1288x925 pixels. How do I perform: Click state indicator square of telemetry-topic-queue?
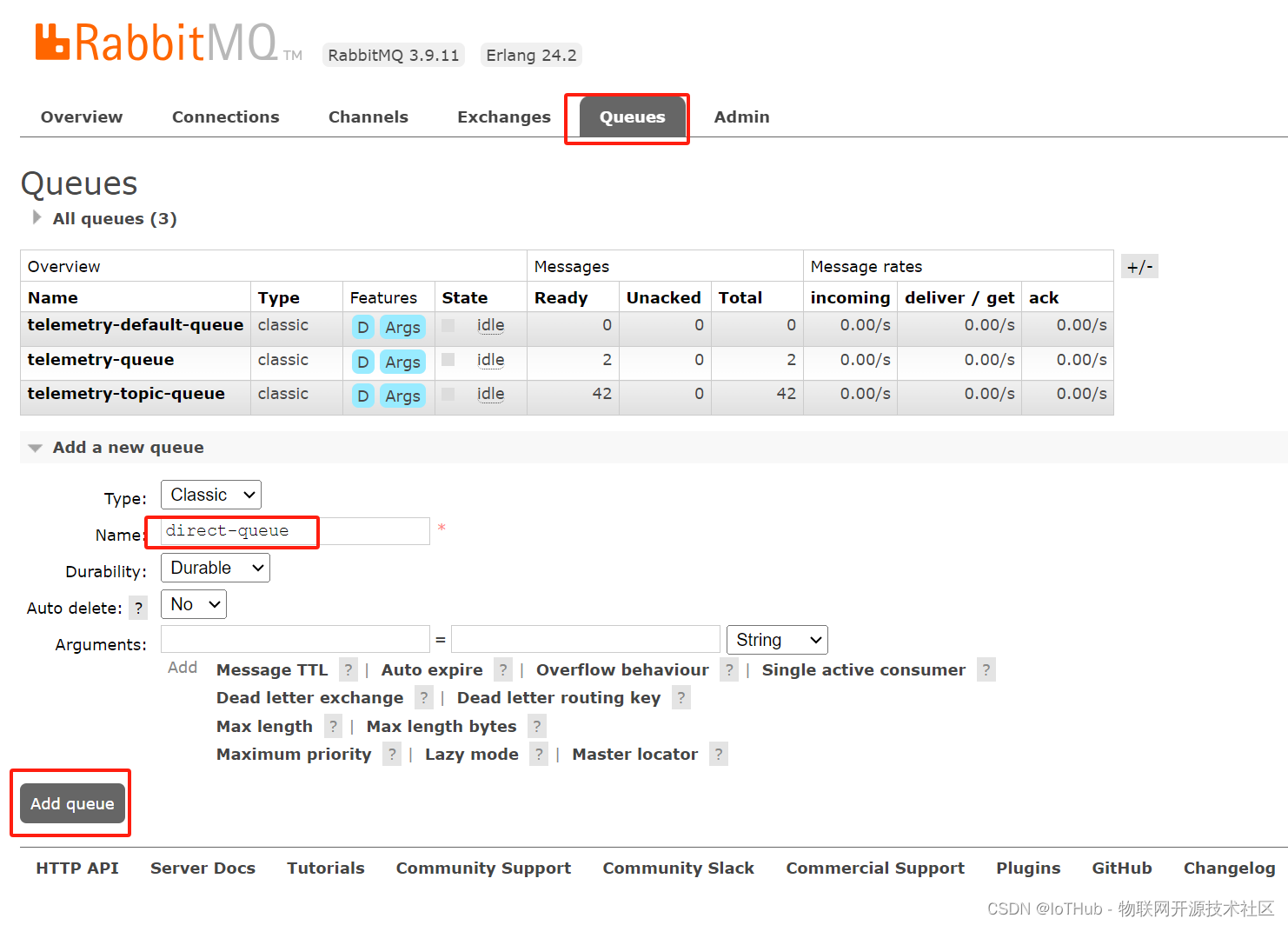point(448,394)
